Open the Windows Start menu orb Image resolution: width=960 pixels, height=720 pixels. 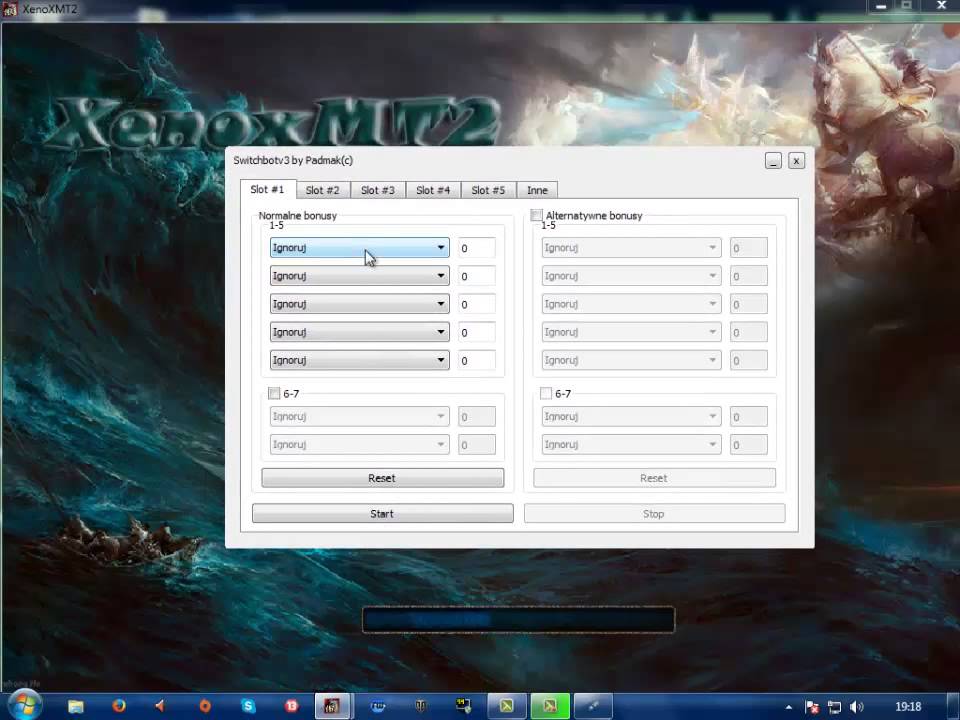[x=23, y=705]
